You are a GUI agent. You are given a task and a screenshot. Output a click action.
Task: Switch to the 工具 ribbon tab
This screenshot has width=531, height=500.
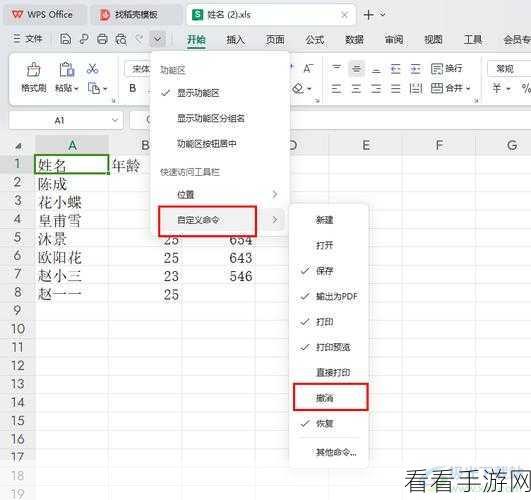473,40
